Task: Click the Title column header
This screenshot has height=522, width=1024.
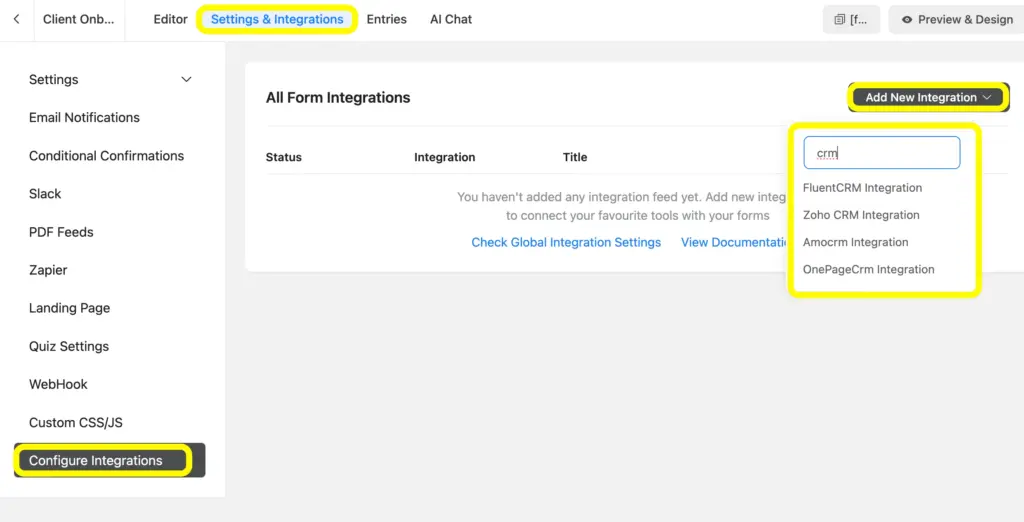Action: point(575,157)
